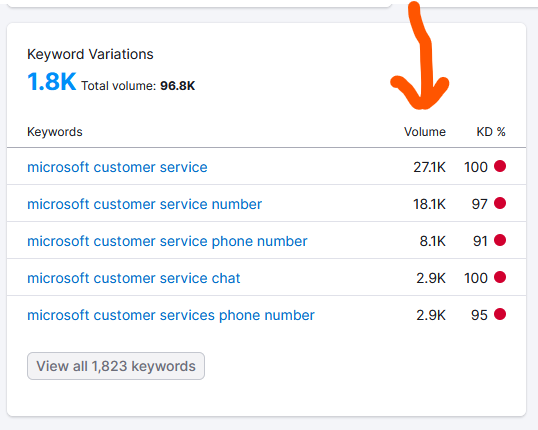Viewport: 538px width, 430px height.
Task: Click the Volume column header
Action: 425,132
